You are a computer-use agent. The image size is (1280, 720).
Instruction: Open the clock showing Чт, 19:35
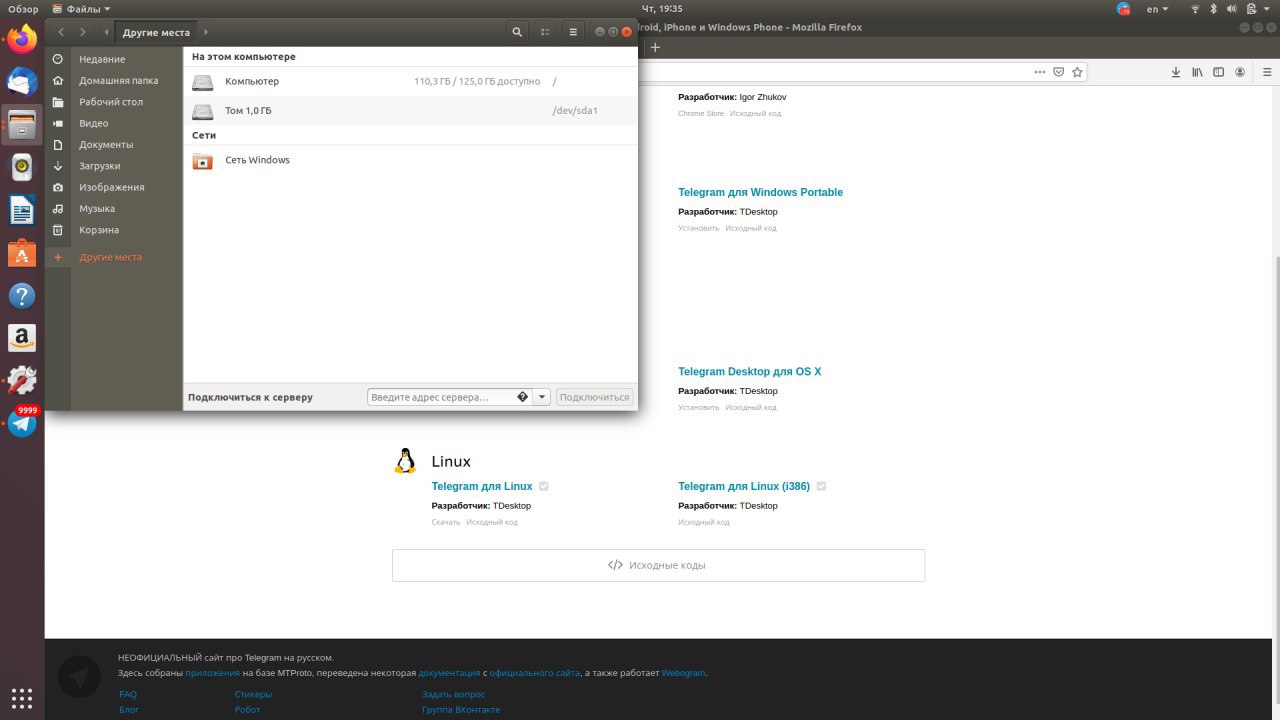(x=662, y=9)
